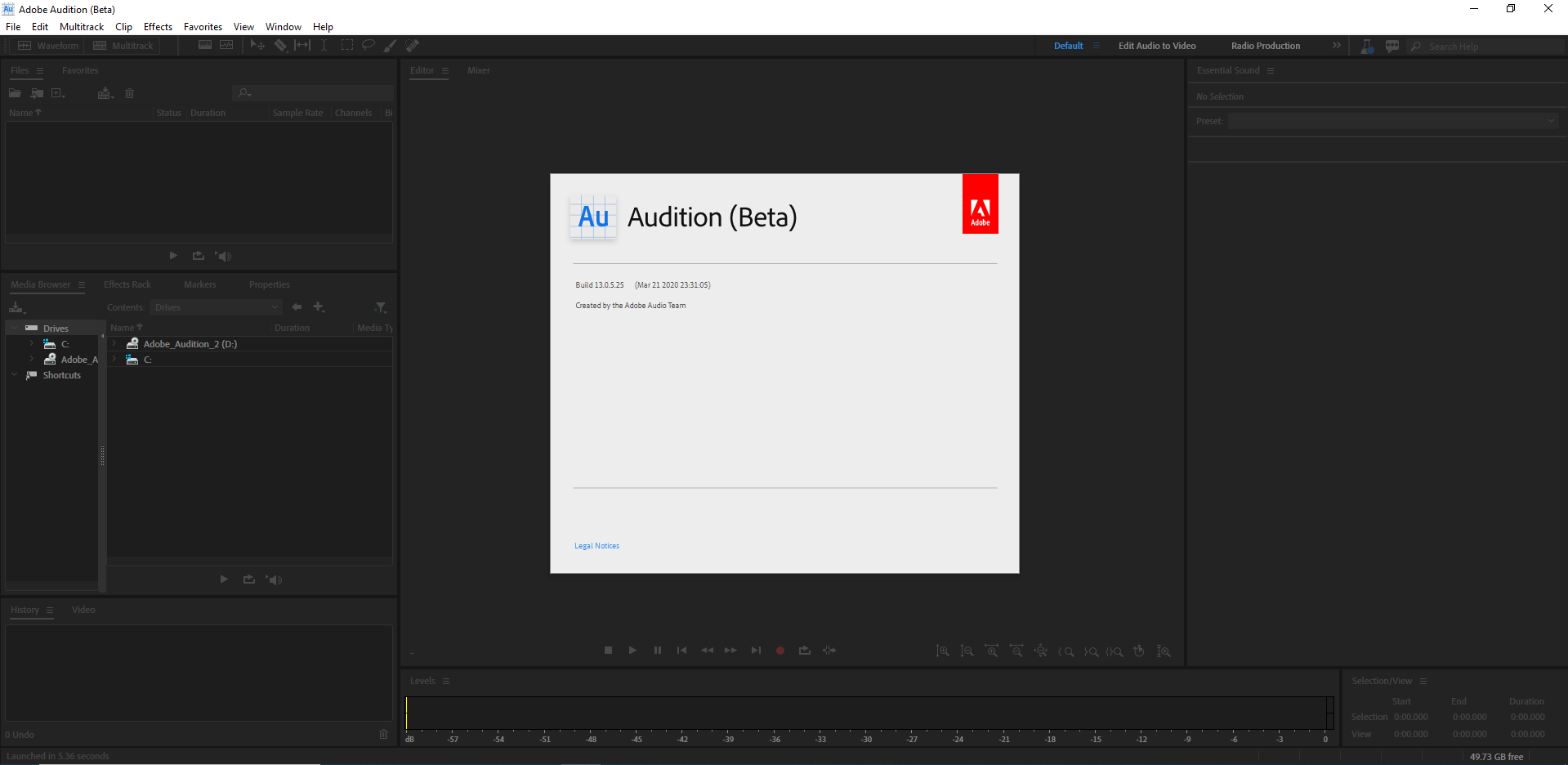1568x765 pixels.
Task: Click Media Browser file type filter icon
Action: (381, 307)
